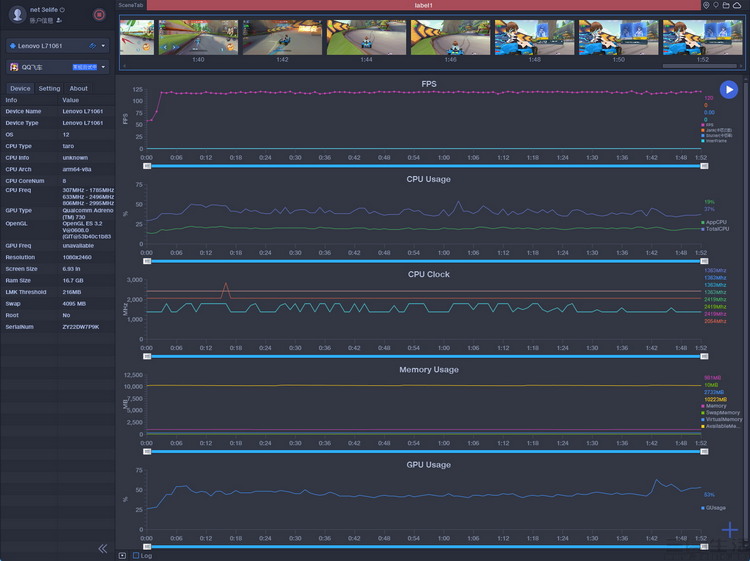Collapse the side panel with the double chevron

coord(103,549)
